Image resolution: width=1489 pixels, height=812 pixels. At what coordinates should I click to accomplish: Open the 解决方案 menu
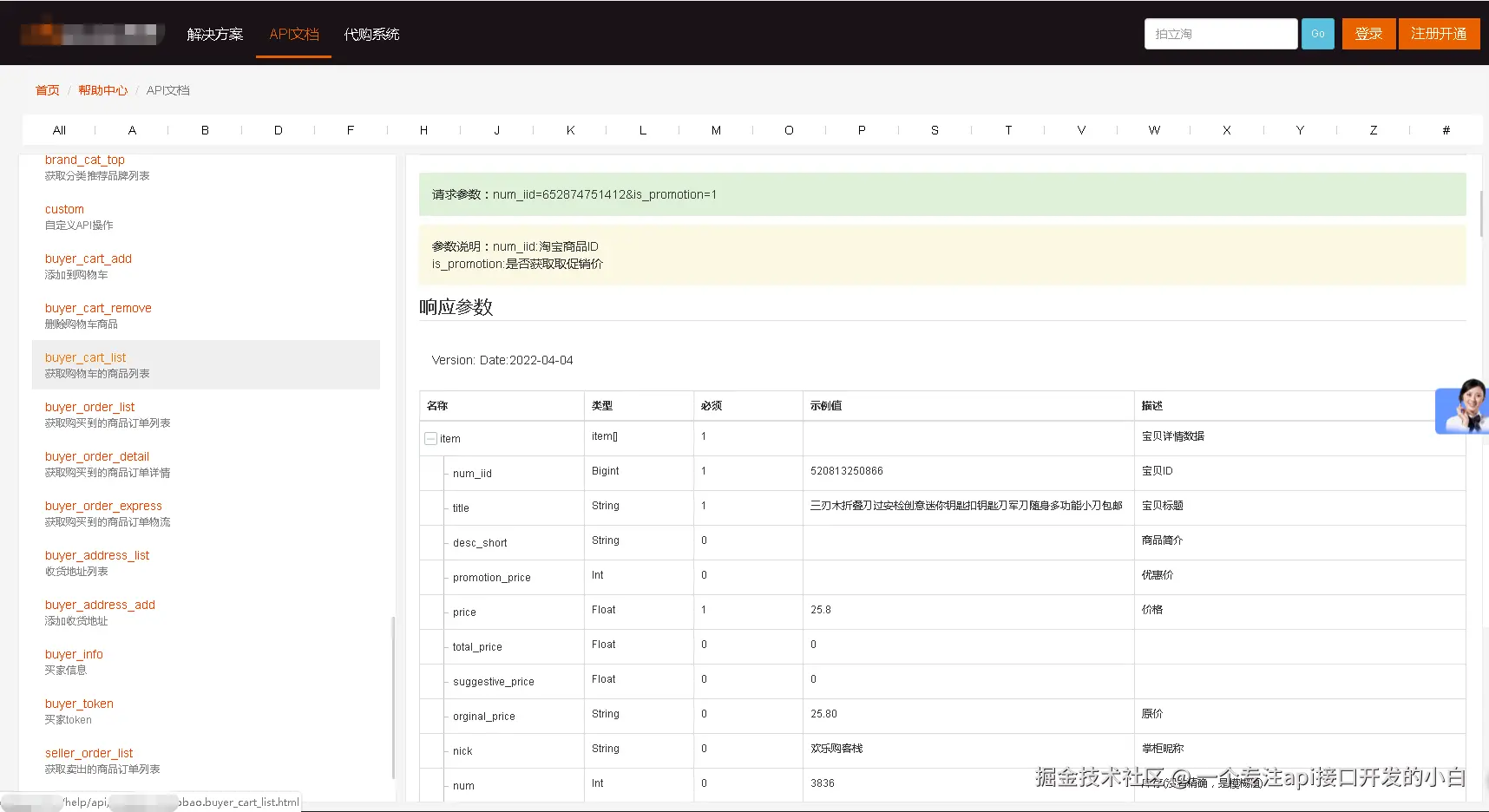(215, 34)
